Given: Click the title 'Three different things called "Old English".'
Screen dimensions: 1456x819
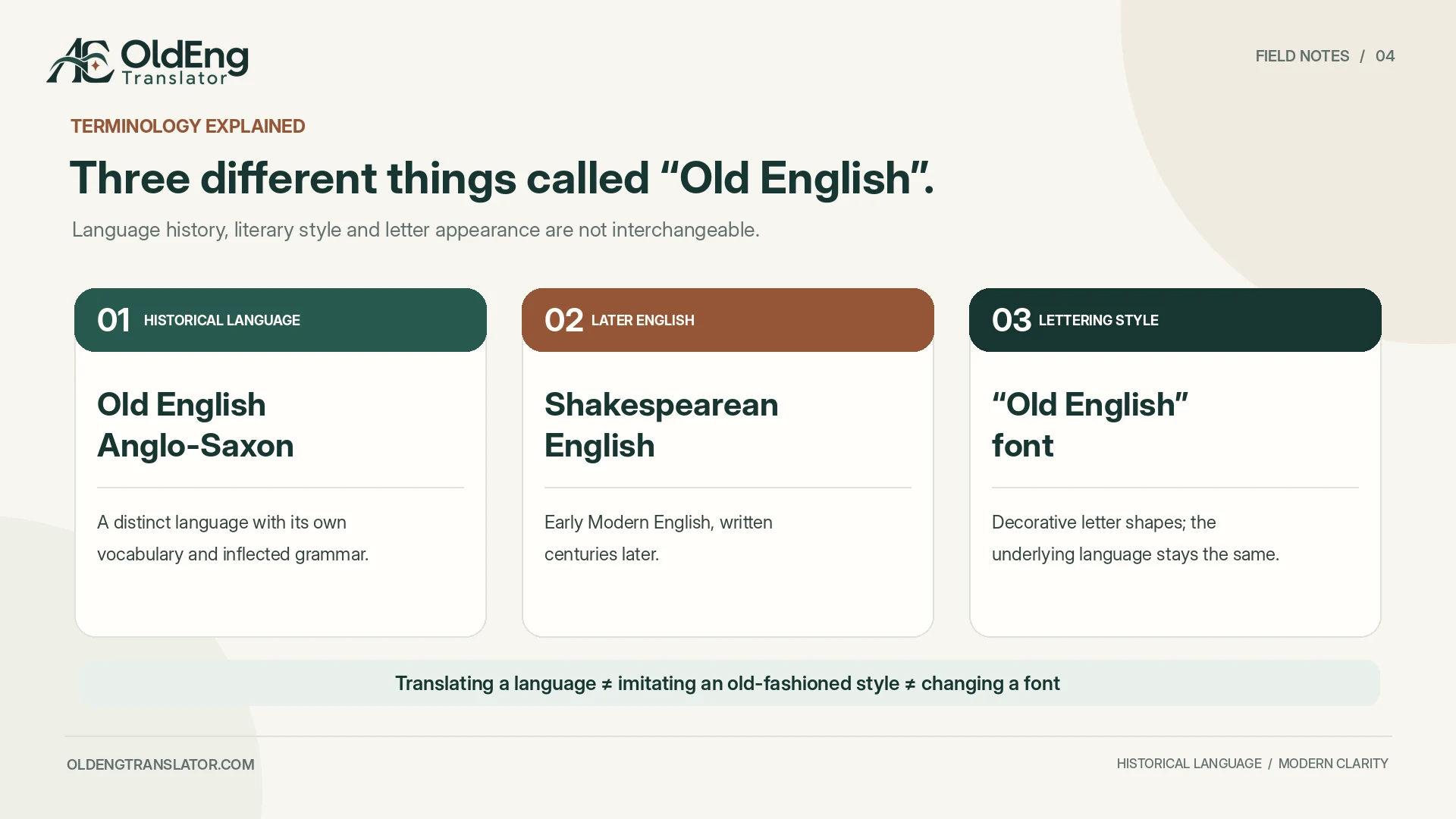Looking at the screenshot, I should point(502,178).
